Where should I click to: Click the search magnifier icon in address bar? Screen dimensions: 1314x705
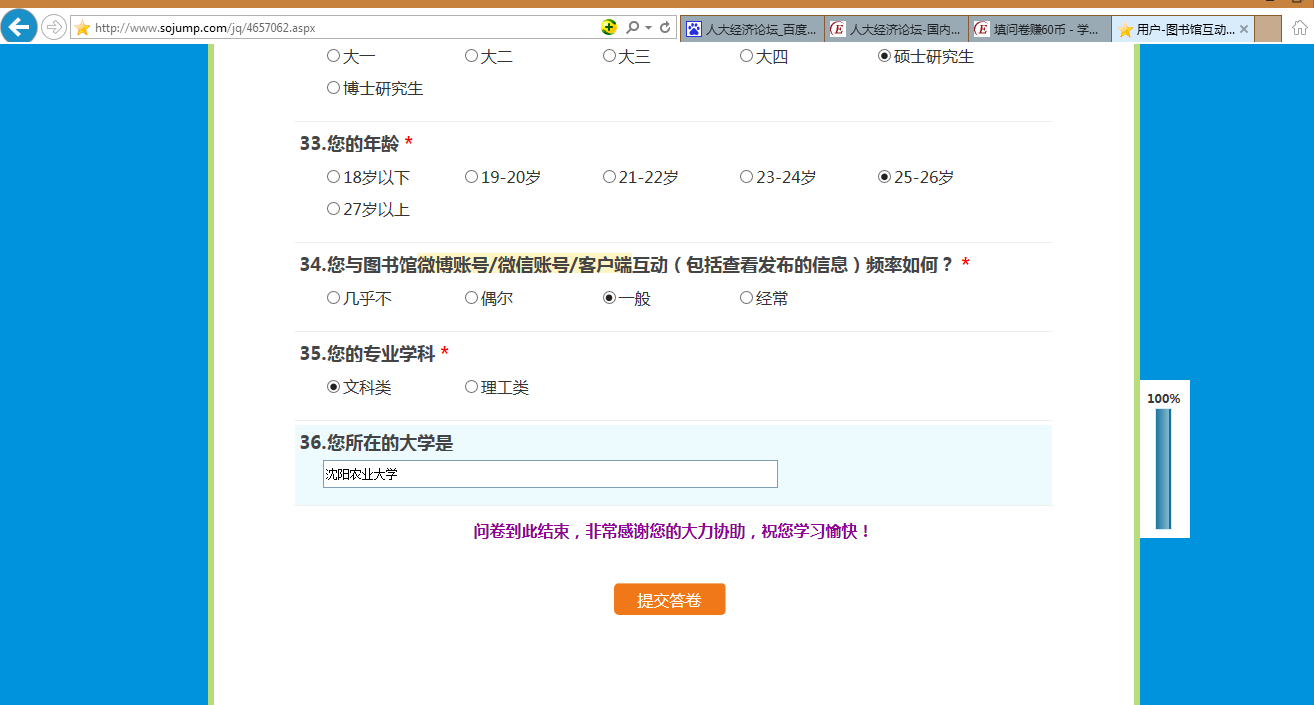tap(632, 27)
